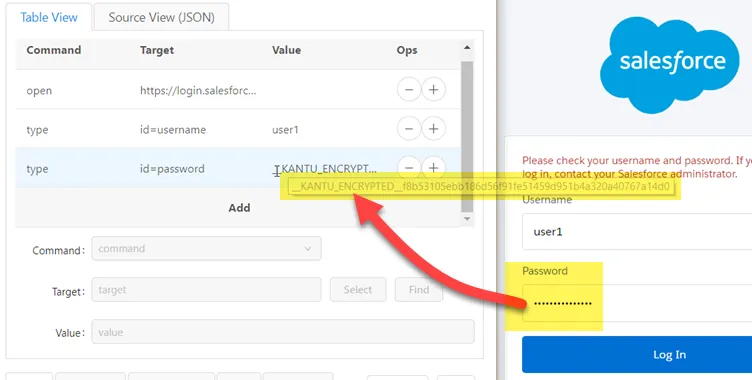Add a row after the open command
Viewport: 752px width, 380px height.
coord(434,90)
